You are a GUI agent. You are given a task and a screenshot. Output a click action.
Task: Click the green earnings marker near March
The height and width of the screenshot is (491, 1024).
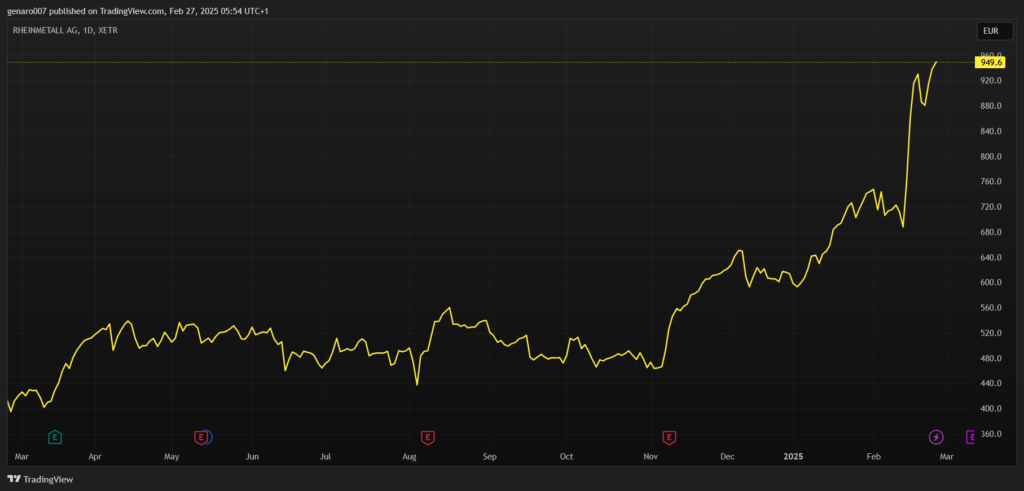click(x=55, y=437)
